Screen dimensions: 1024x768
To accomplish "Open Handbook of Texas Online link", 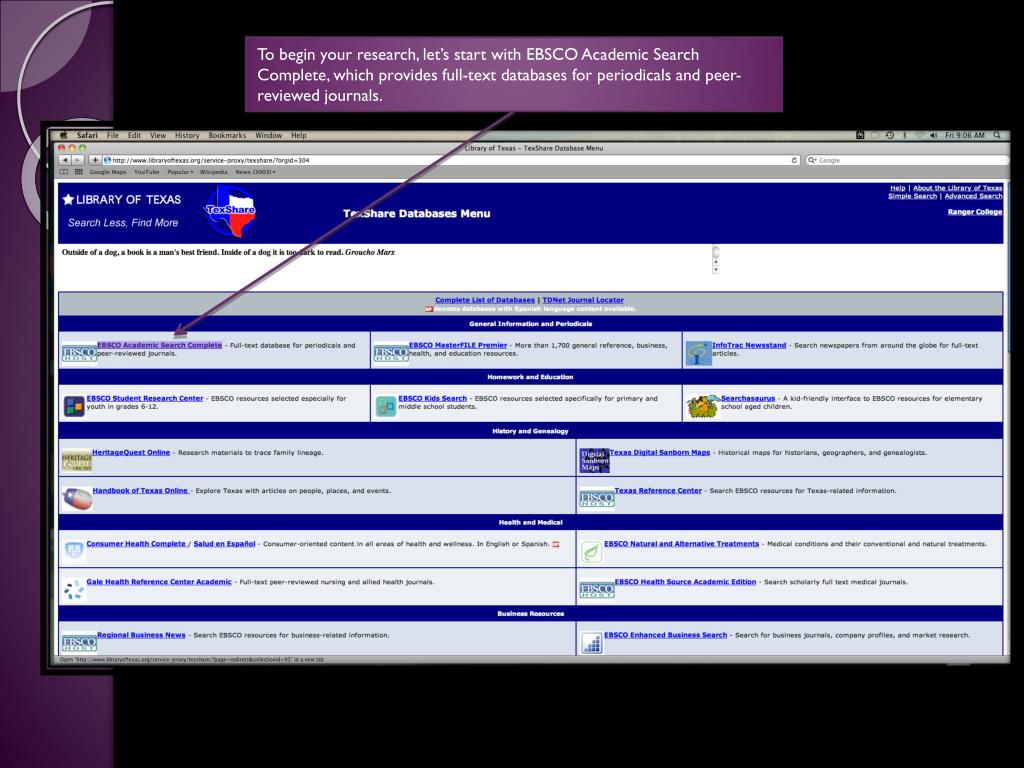I will (x=141, y=490).
